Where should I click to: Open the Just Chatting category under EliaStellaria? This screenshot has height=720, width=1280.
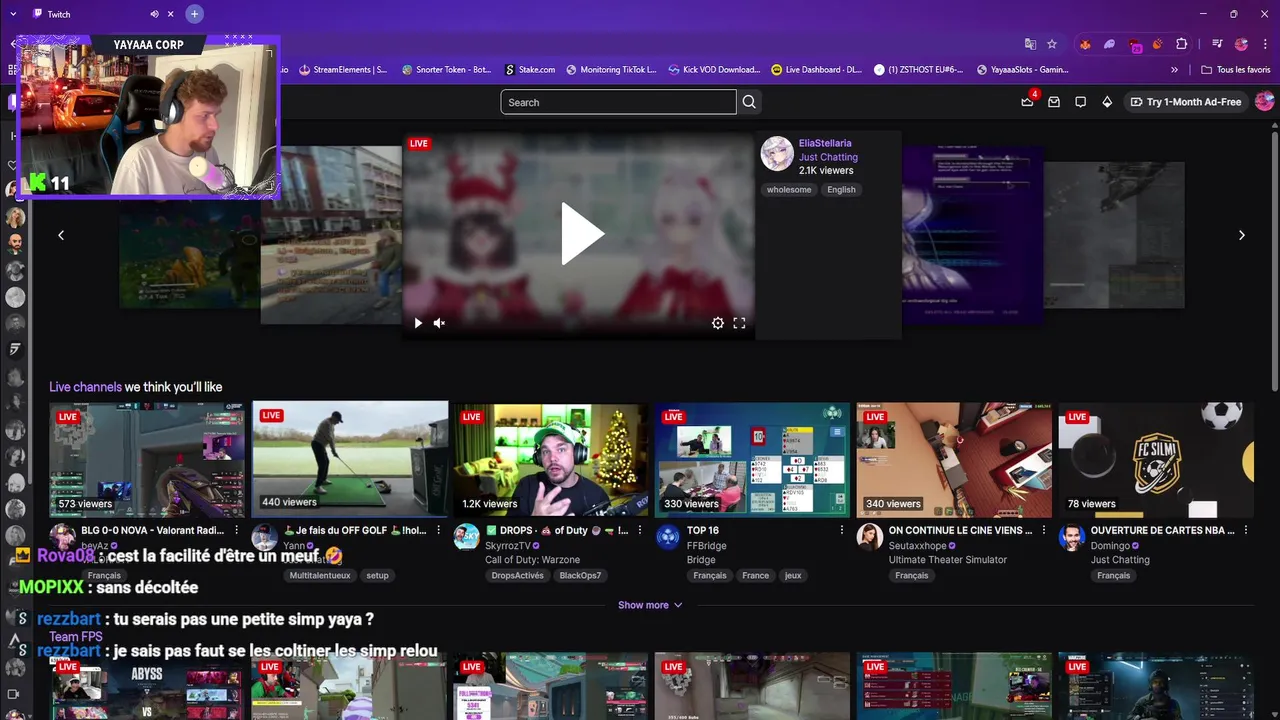[828, 157]
